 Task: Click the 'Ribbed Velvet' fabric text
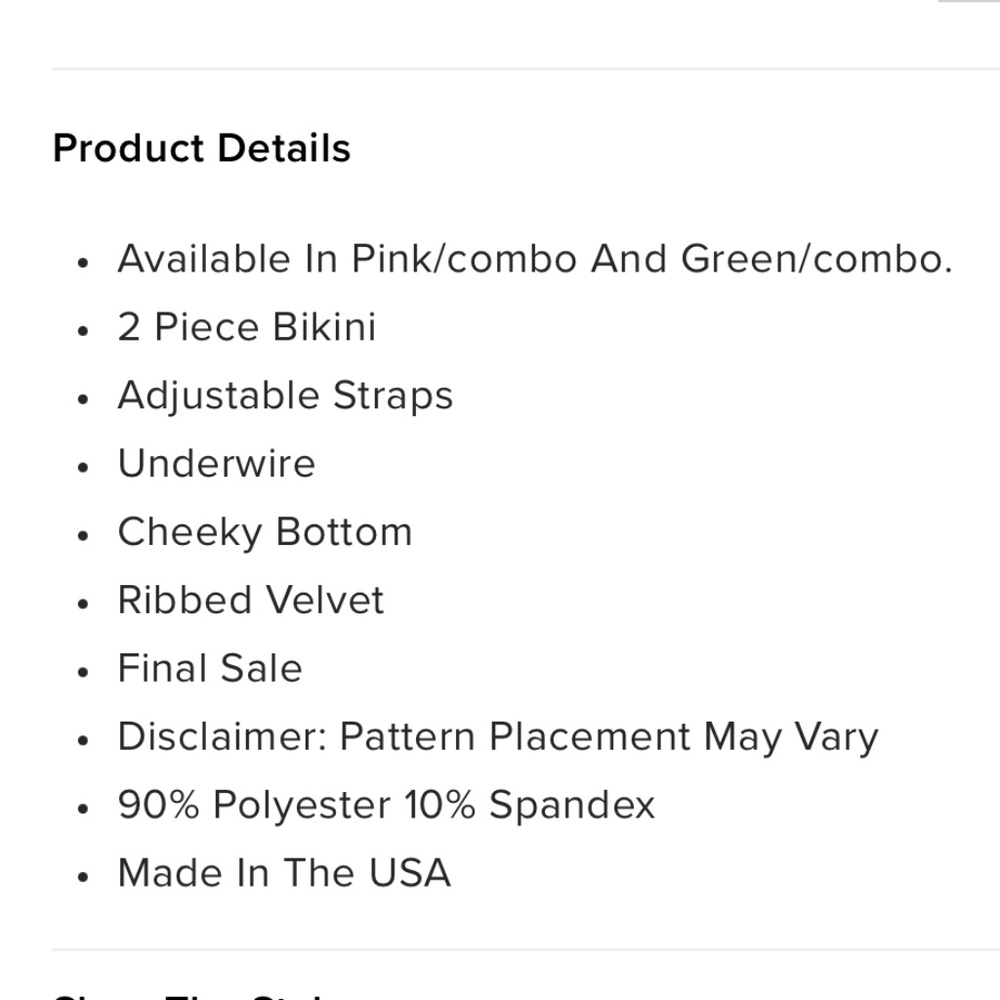(250, 600)
